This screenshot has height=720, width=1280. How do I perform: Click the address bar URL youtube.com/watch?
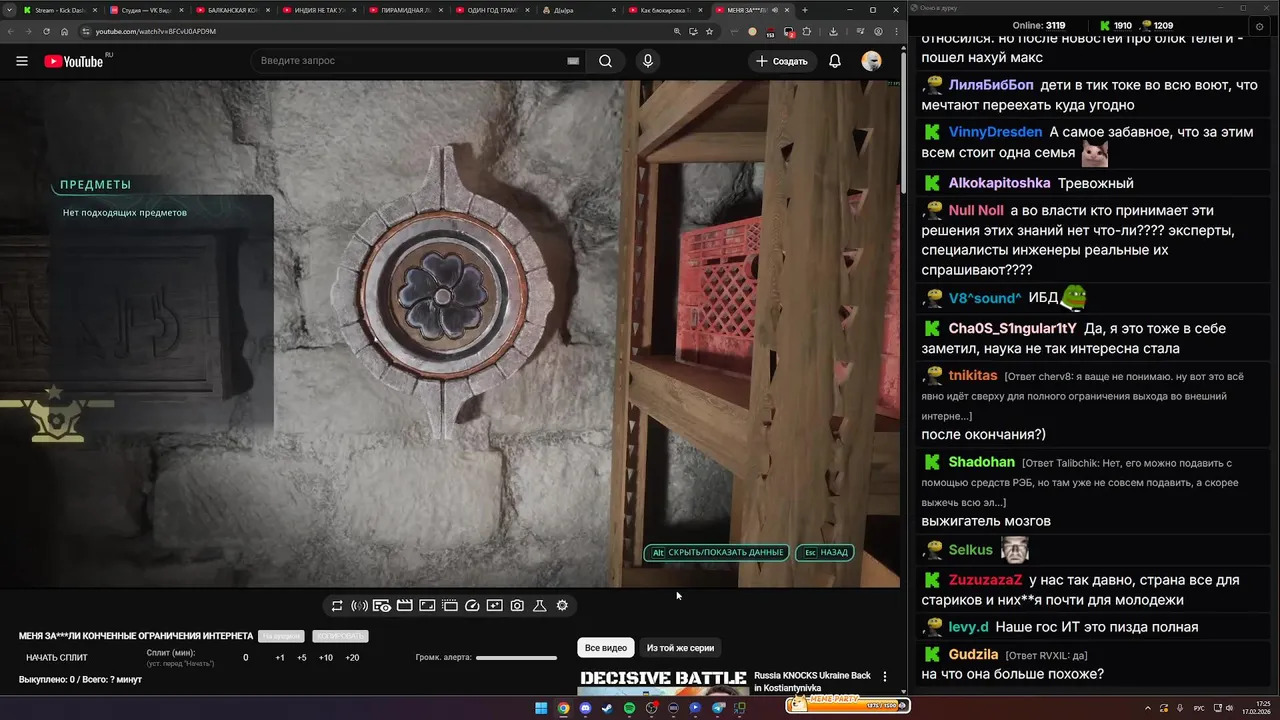(156, 31)
